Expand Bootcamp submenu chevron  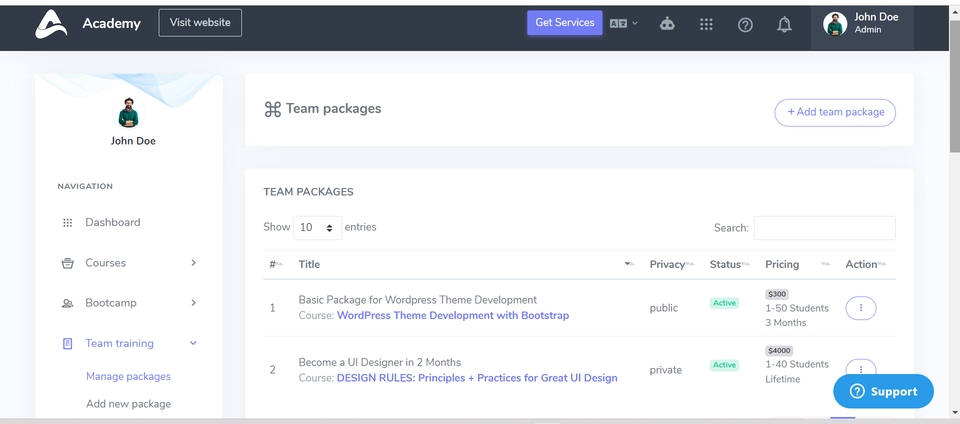click(x=193, y=303)
